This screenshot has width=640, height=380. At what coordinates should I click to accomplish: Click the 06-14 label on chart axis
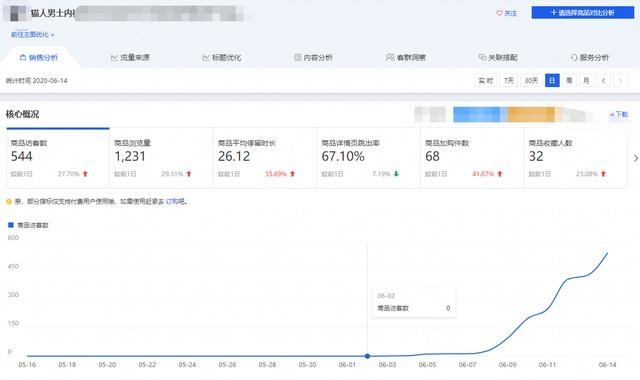click(607, 364)
